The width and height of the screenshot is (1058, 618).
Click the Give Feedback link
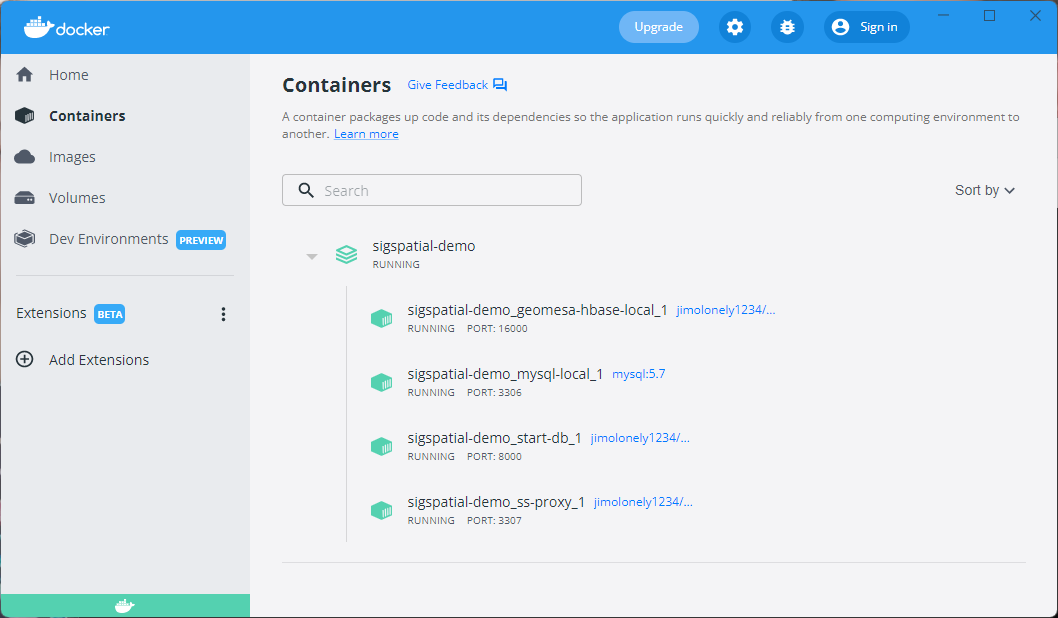(x=447, y=85)
